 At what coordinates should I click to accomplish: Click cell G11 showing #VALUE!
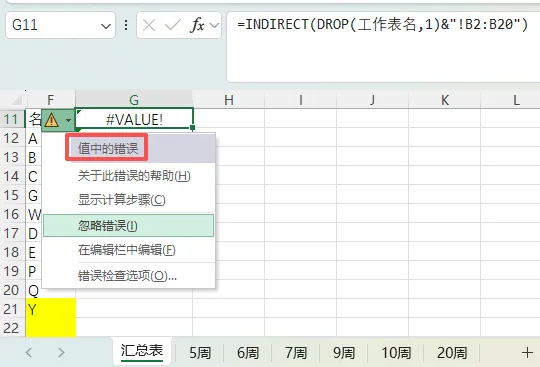tap(134, 119)
